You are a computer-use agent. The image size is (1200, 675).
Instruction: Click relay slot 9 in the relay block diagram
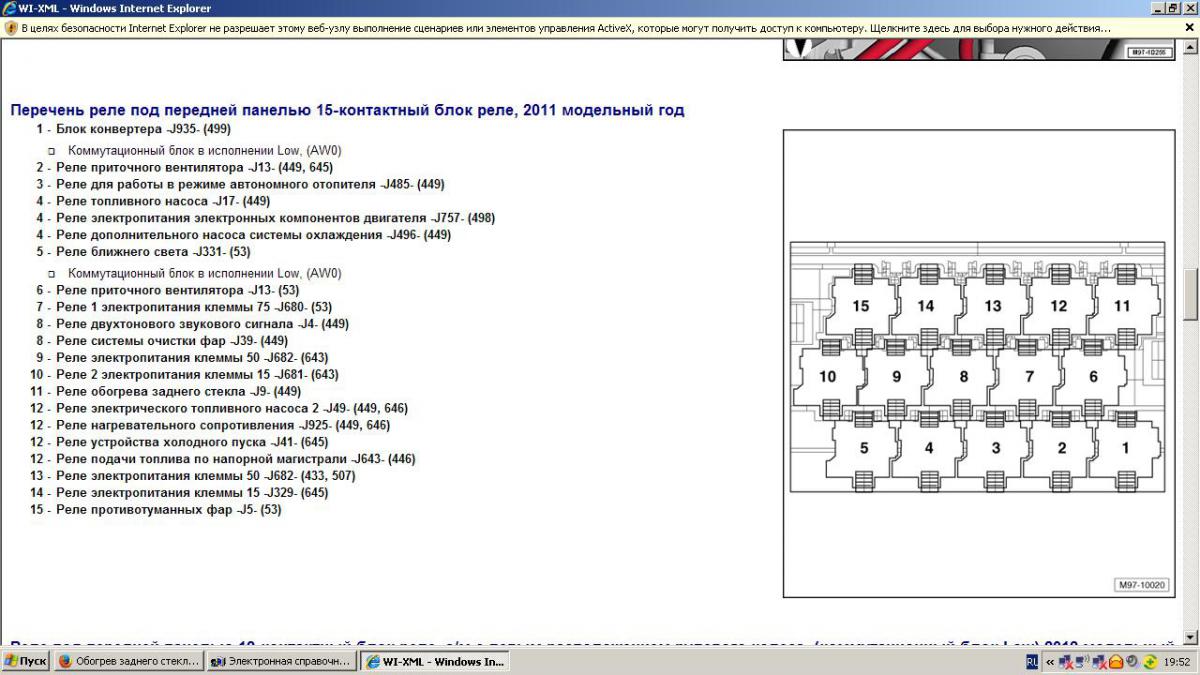point(896,377)
